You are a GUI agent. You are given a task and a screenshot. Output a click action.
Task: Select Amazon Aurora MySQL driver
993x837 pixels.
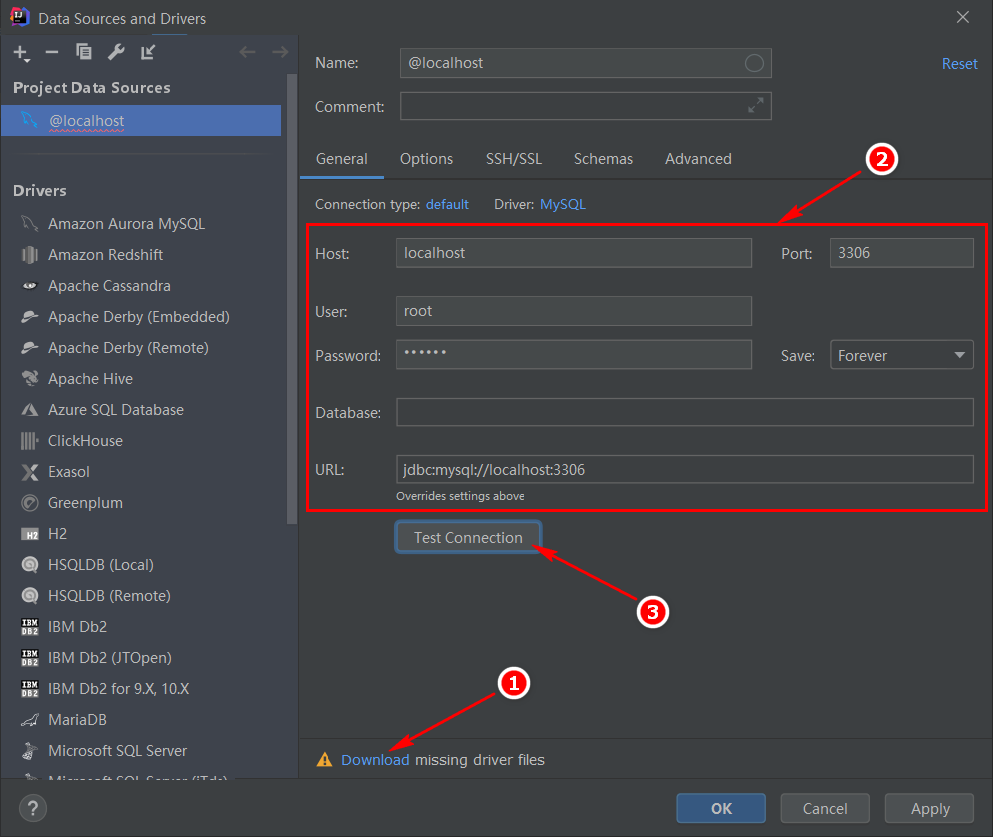pos(126,223)
